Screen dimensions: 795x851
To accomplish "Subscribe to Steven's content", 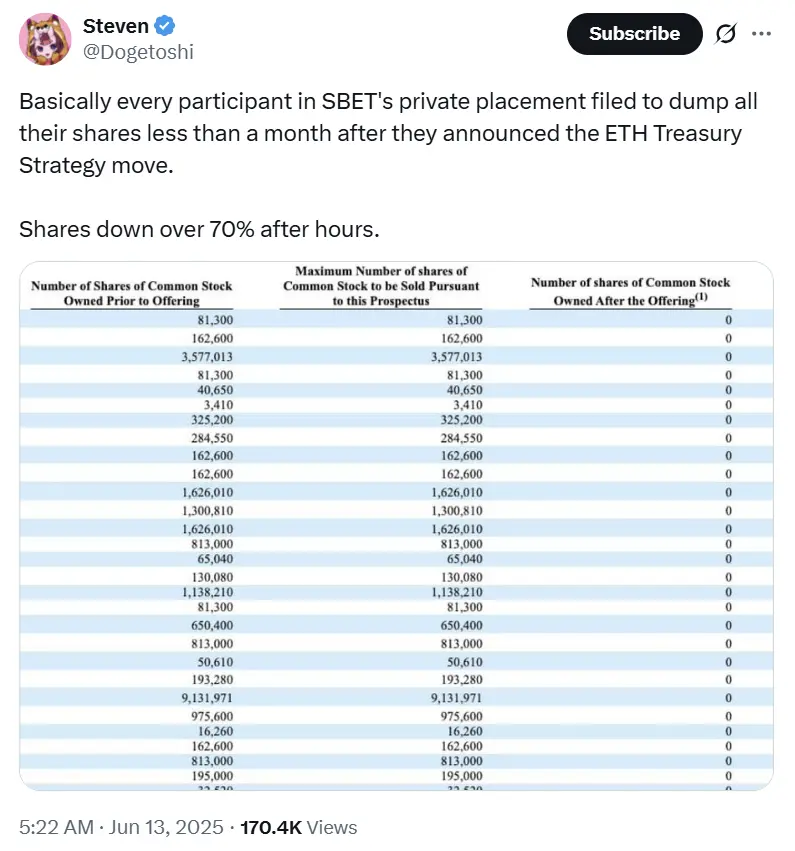I will (x=634, y=33).
